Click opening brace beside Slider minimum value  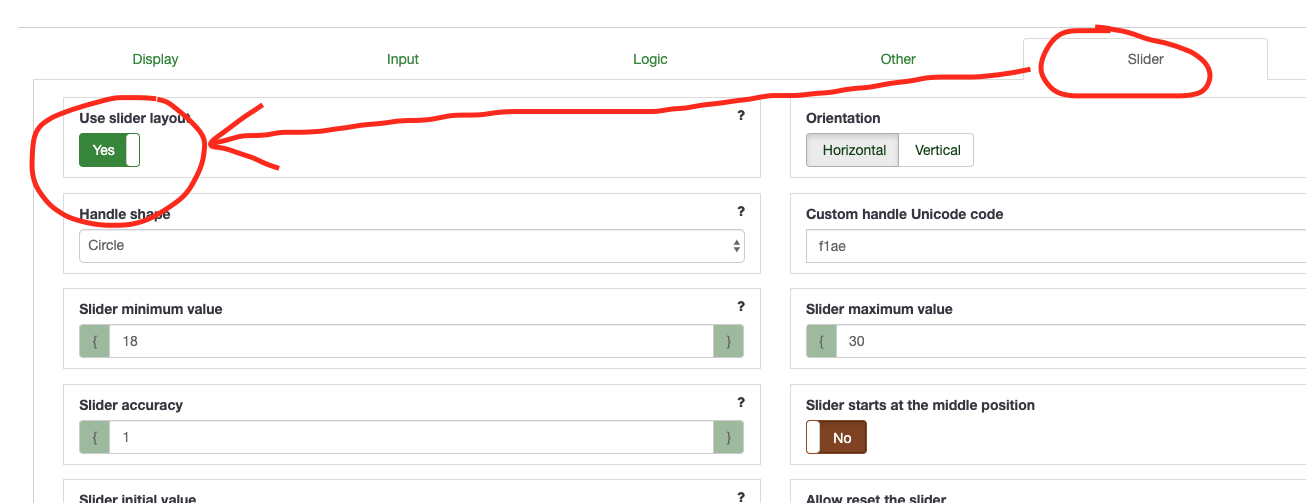(x=94, y=341)
